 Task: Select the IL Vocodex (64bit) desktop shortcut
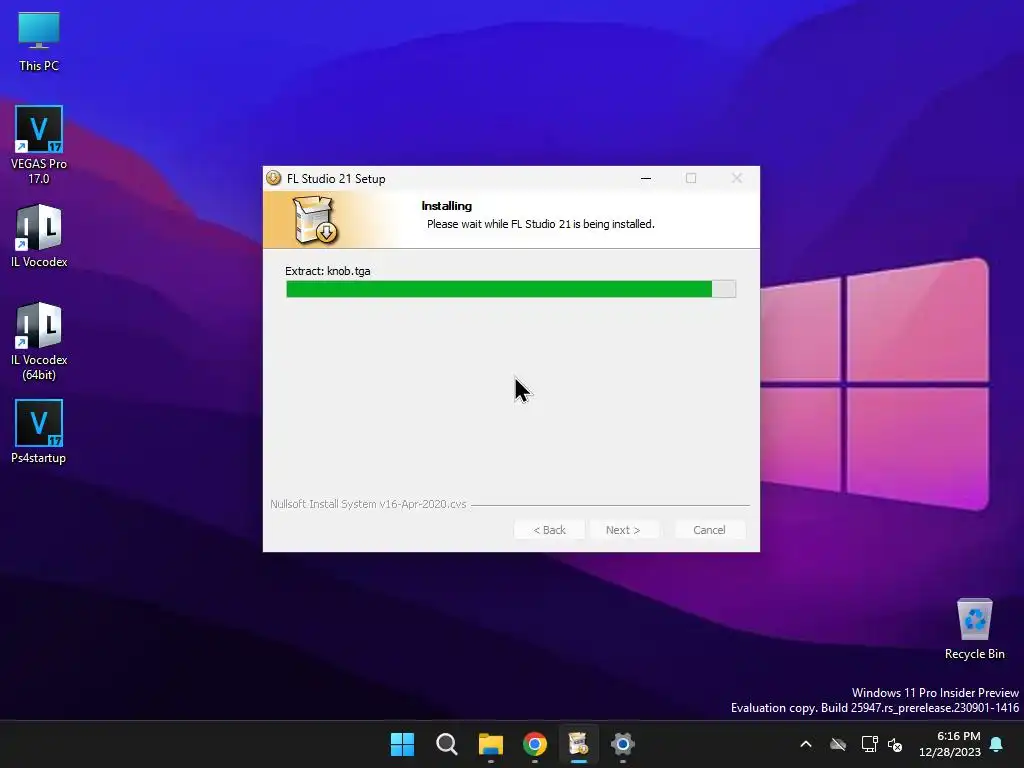click(x=39, y=342)
